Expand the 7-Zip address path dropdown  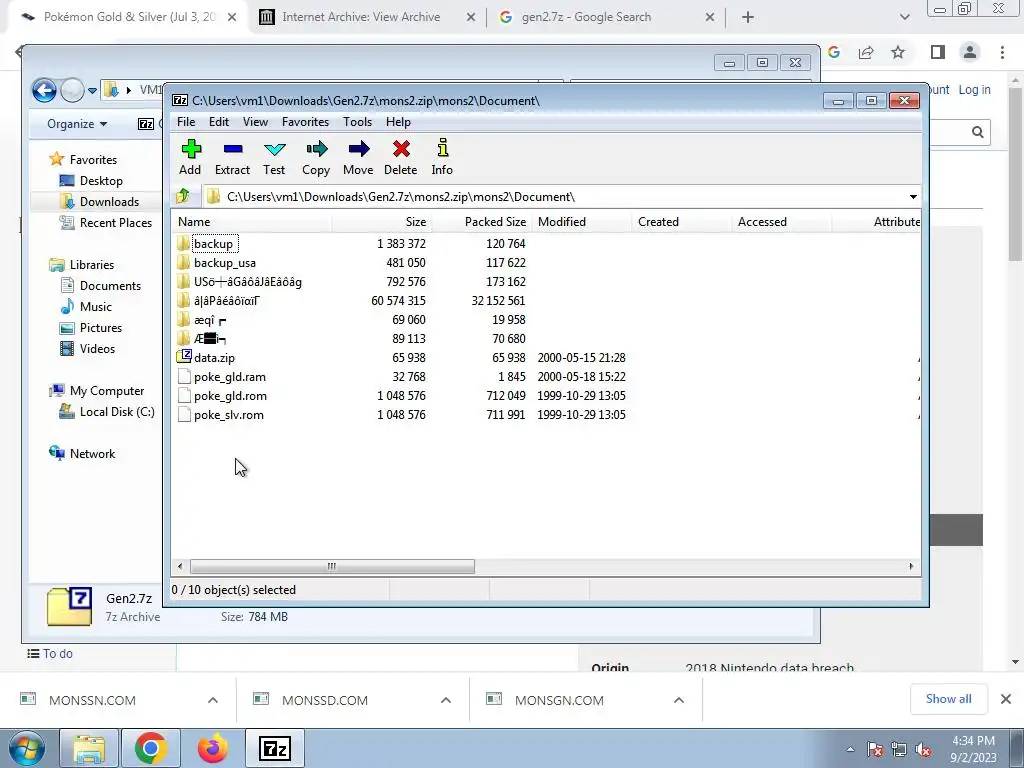(x=913, y=197)
